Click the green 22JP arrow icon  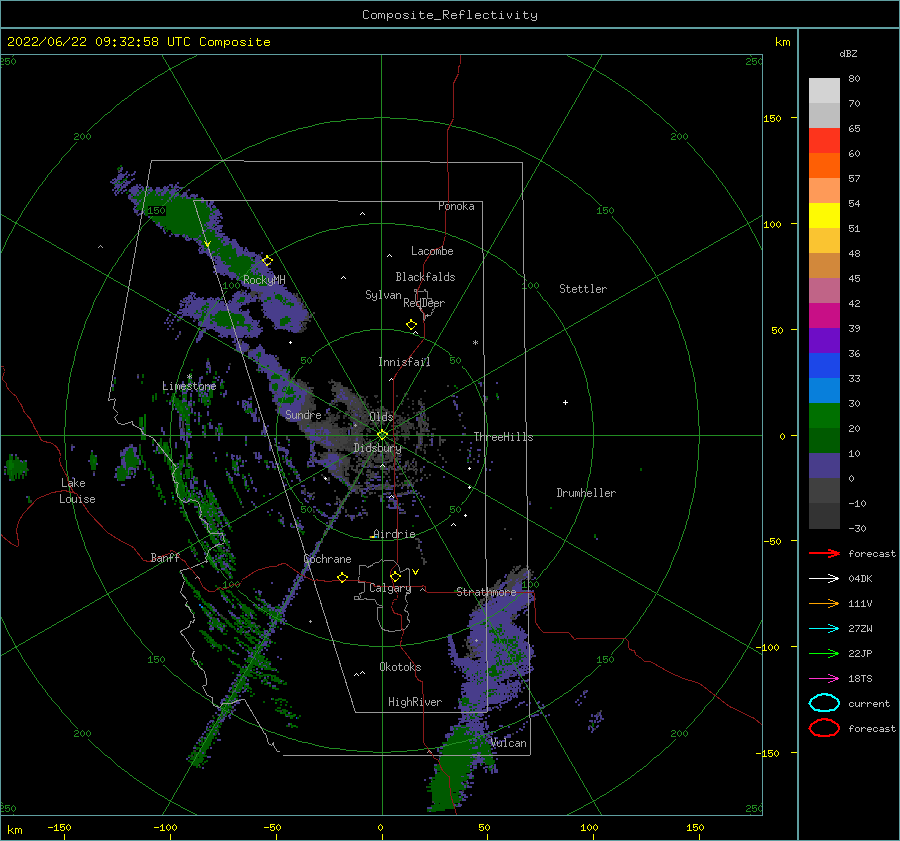click(x=824, y=653)
